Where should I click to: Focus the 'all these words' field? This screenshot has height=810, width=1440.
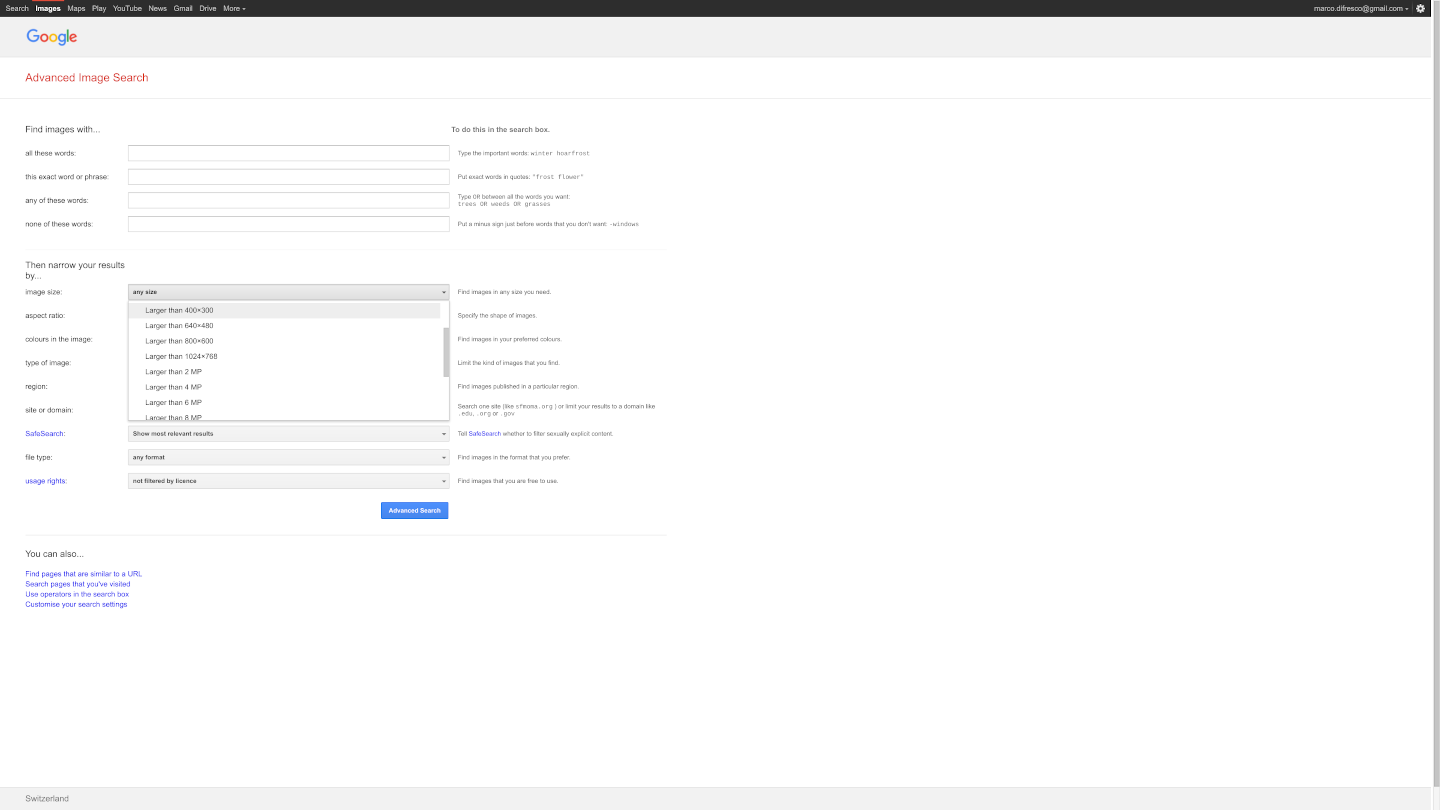[289, 153]
